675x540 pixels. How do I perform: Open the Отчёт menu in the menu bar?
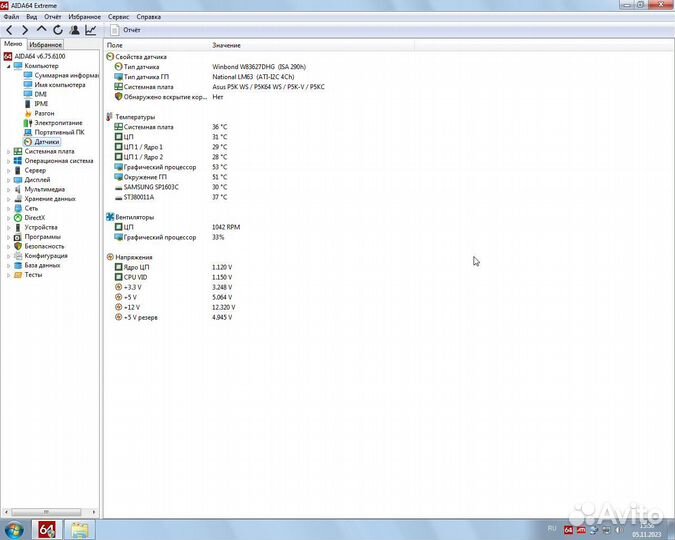click(x=53, y=17)
